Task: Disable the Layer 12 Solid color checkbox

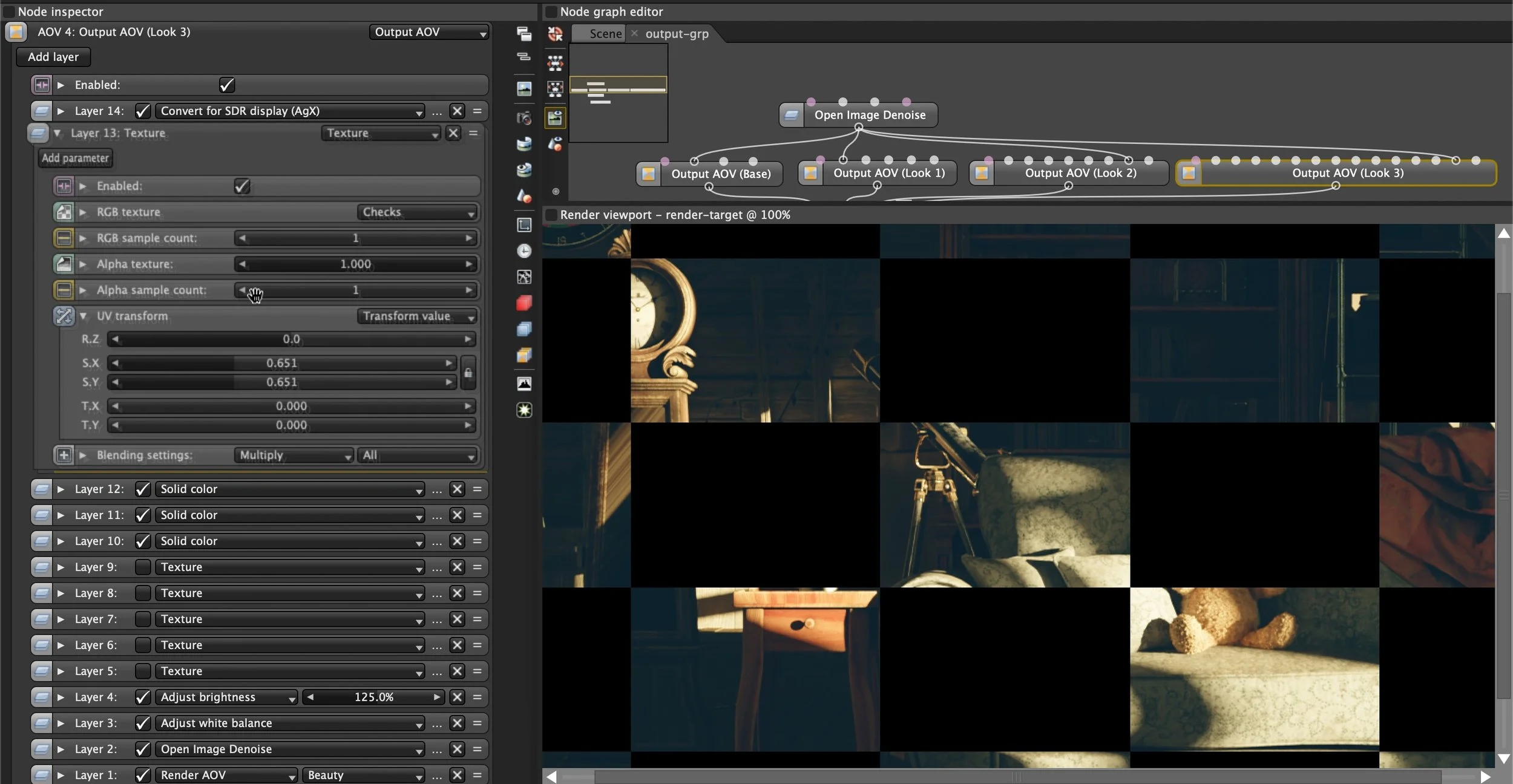Action: [x=143, y=489]
